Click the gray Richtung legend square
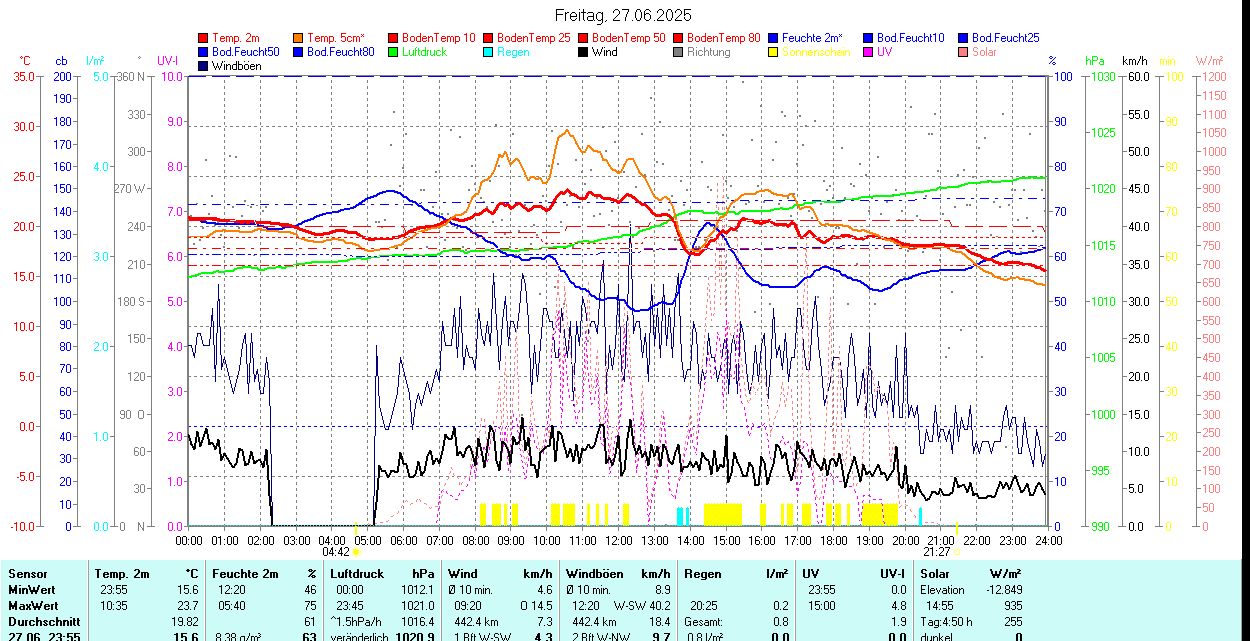This screenshot has width=1250, height=641. 679,52
